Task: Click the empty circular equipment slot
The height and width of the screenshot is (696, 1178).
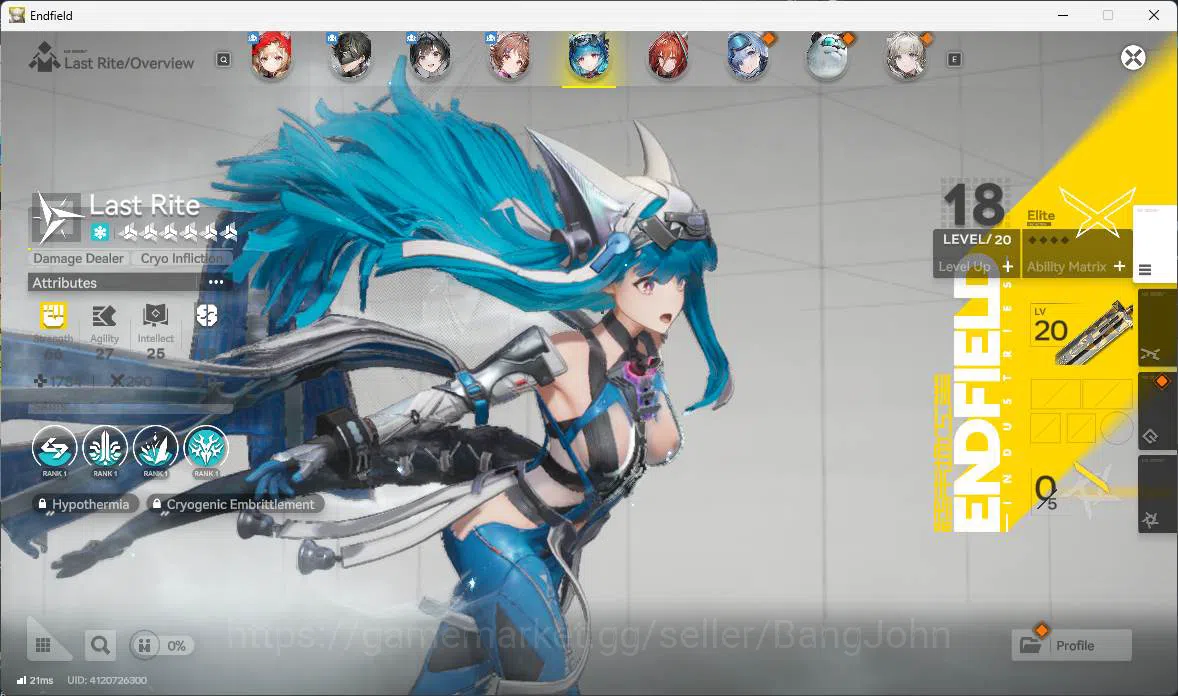Action: pos(1116,428)
